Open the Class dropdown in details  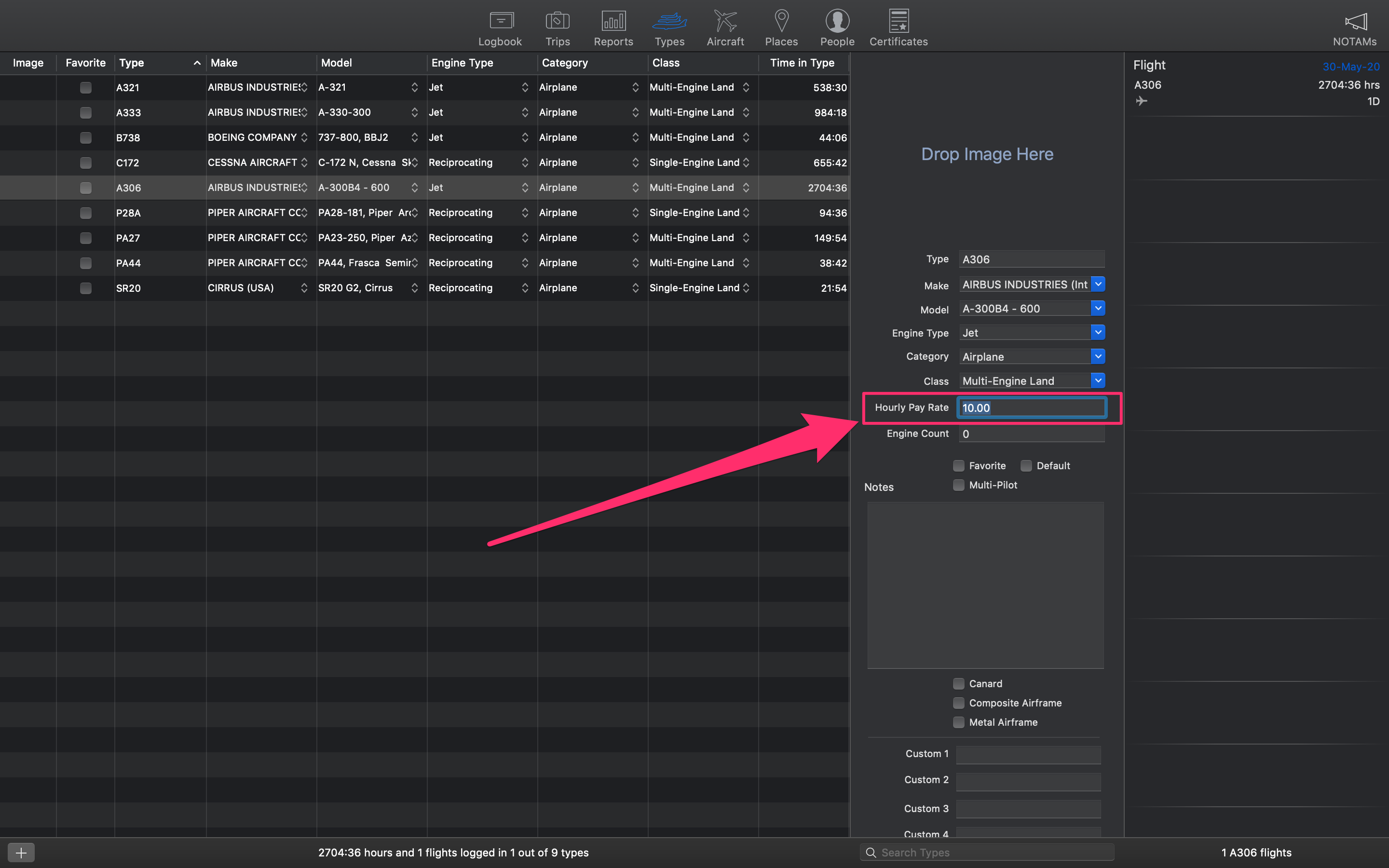[1097, 380]
